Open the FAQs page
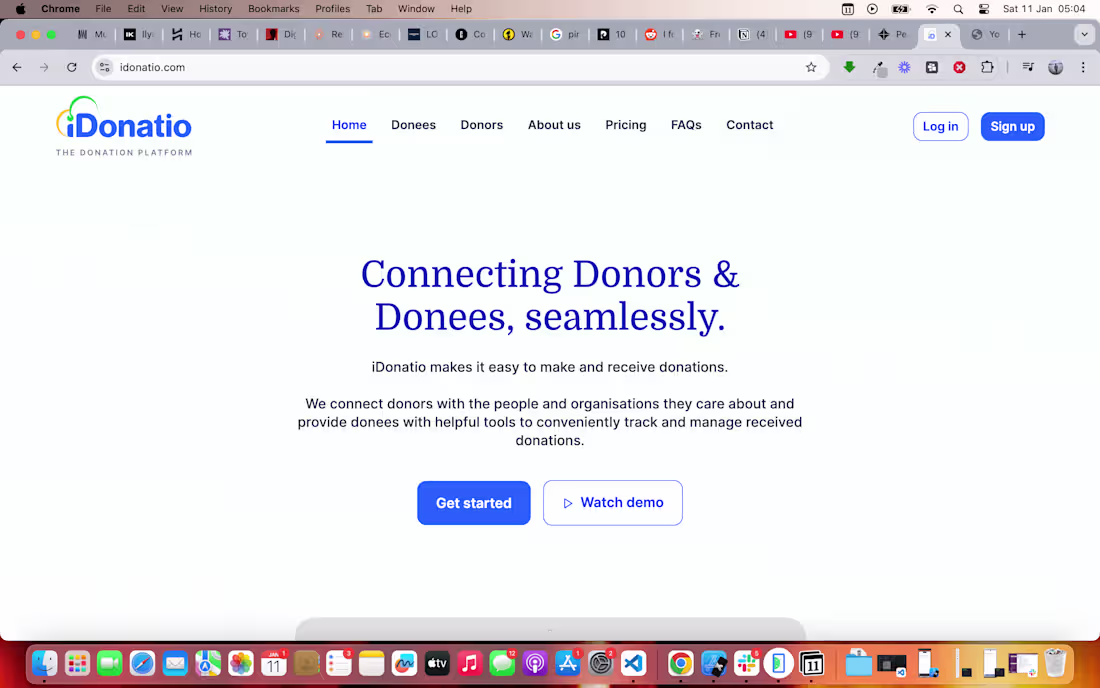 686,125
